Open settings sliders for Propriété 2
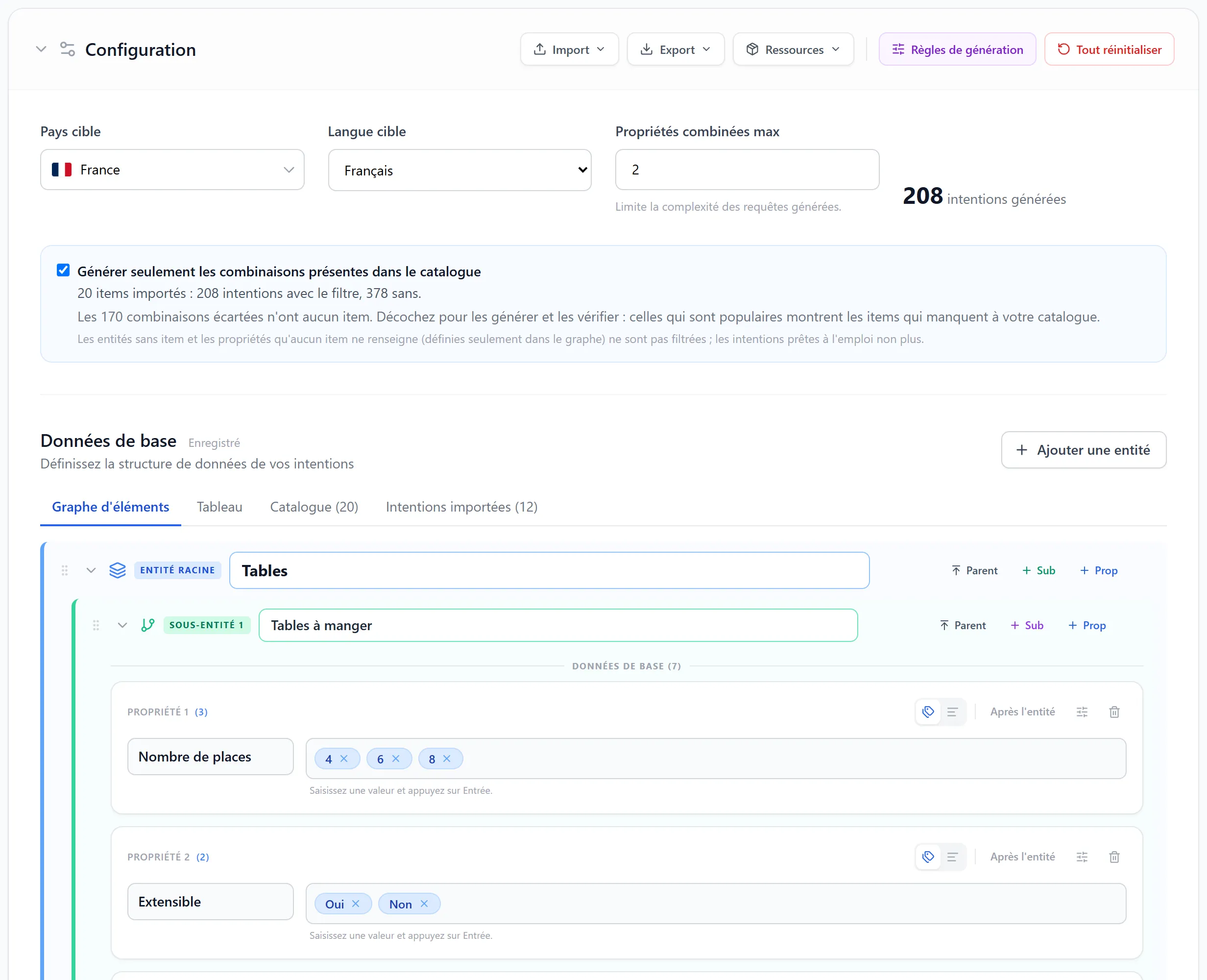 pyautogui.click(x=1081, y=857)
